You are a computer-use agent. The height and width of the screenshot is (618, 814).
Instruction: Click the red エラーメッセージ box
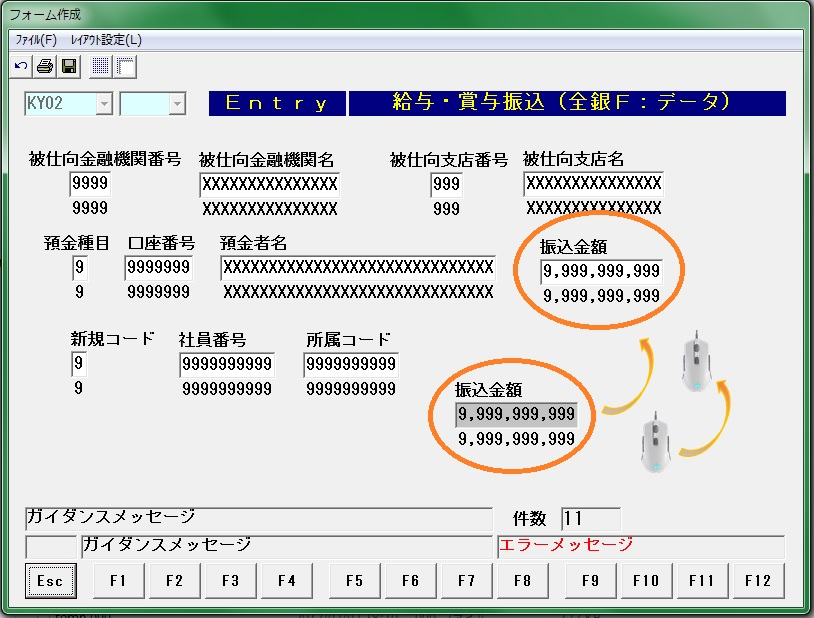coord(641,546)
